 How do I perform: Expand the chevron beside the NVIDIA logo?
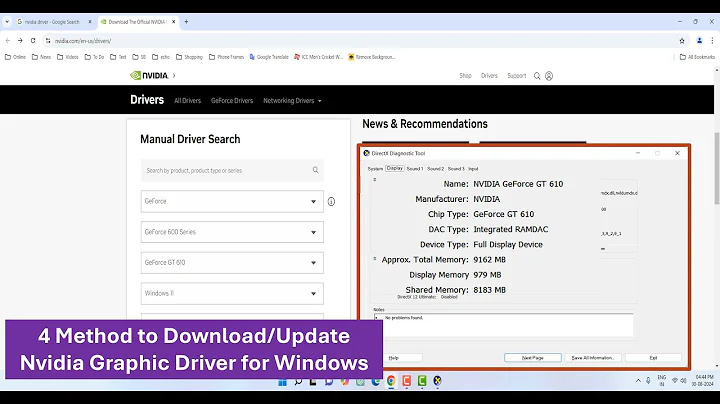(x=174, y=76)
